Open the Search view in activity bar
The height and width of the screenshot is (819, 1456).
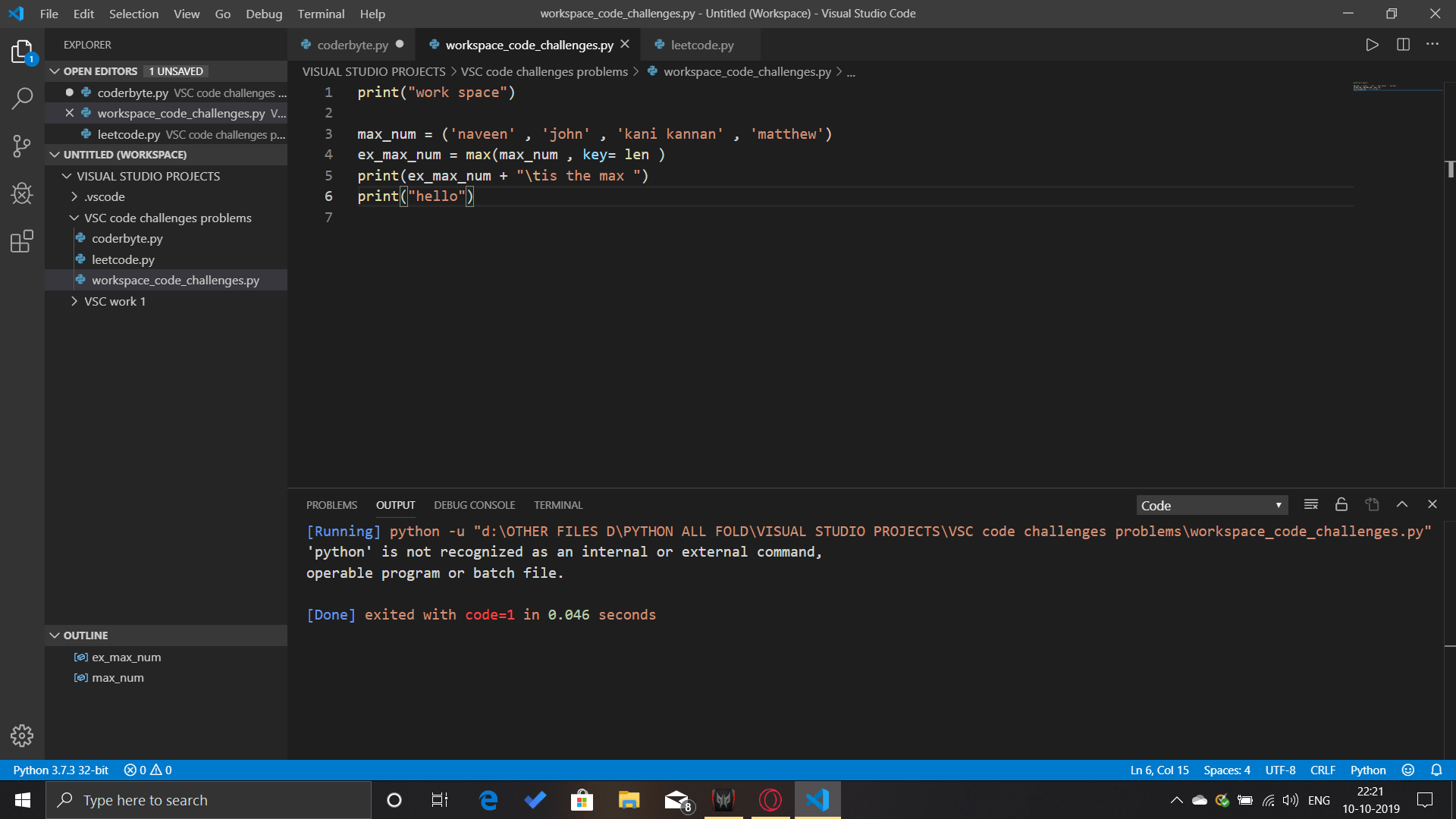(x=22, y=98)
